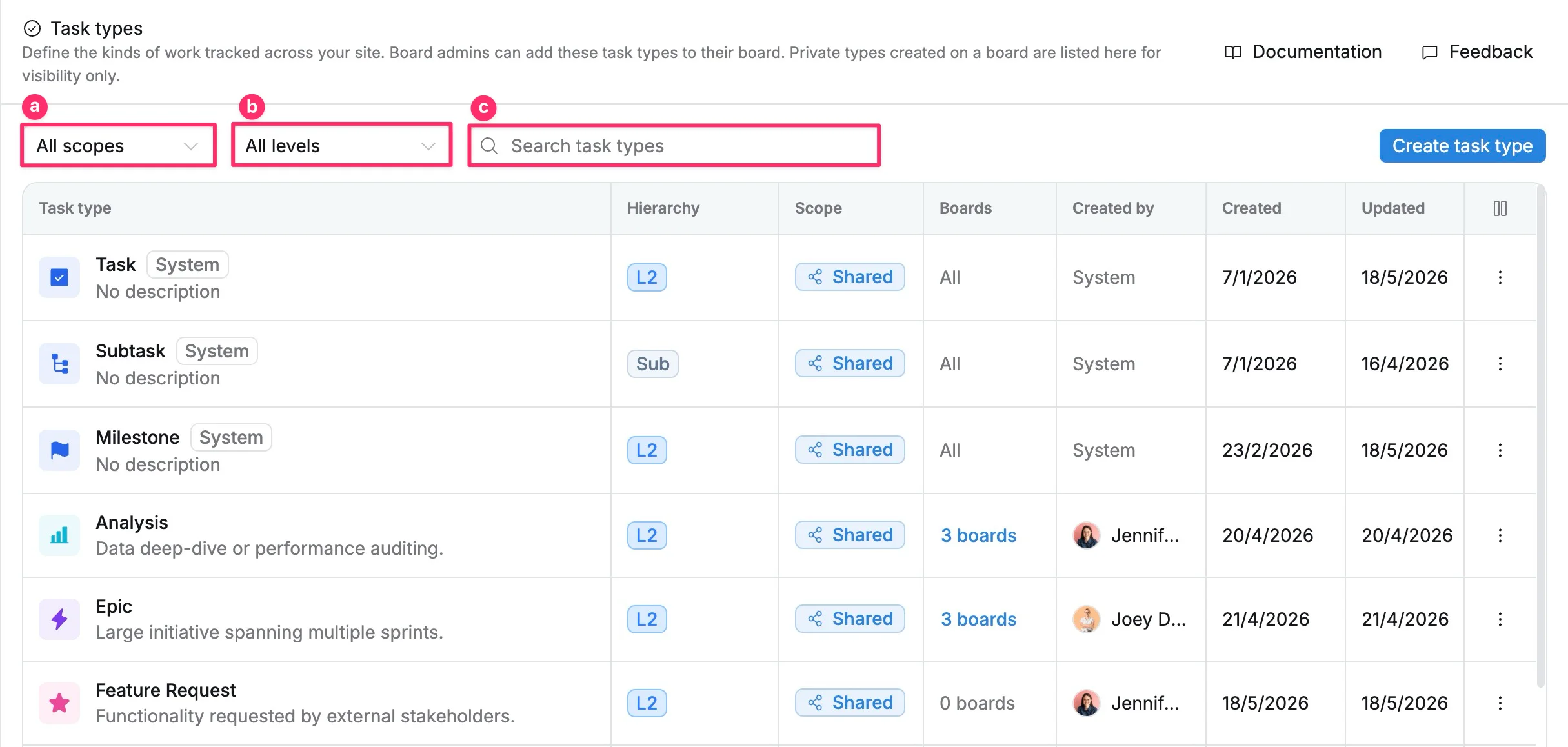Click the Milestone flag icon
1568x747 pixels.
(x=59, y=450)
